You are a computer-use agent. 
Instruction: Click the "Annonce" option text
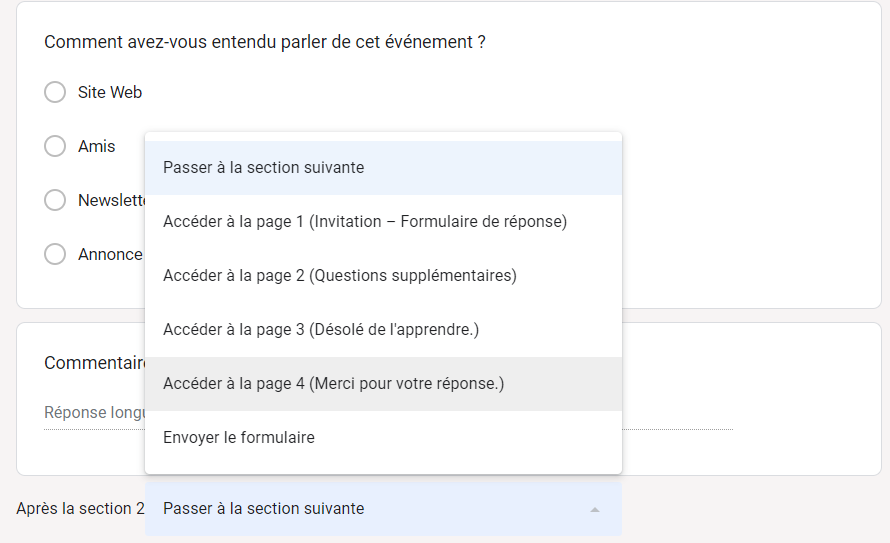click(x=110, y=254)
